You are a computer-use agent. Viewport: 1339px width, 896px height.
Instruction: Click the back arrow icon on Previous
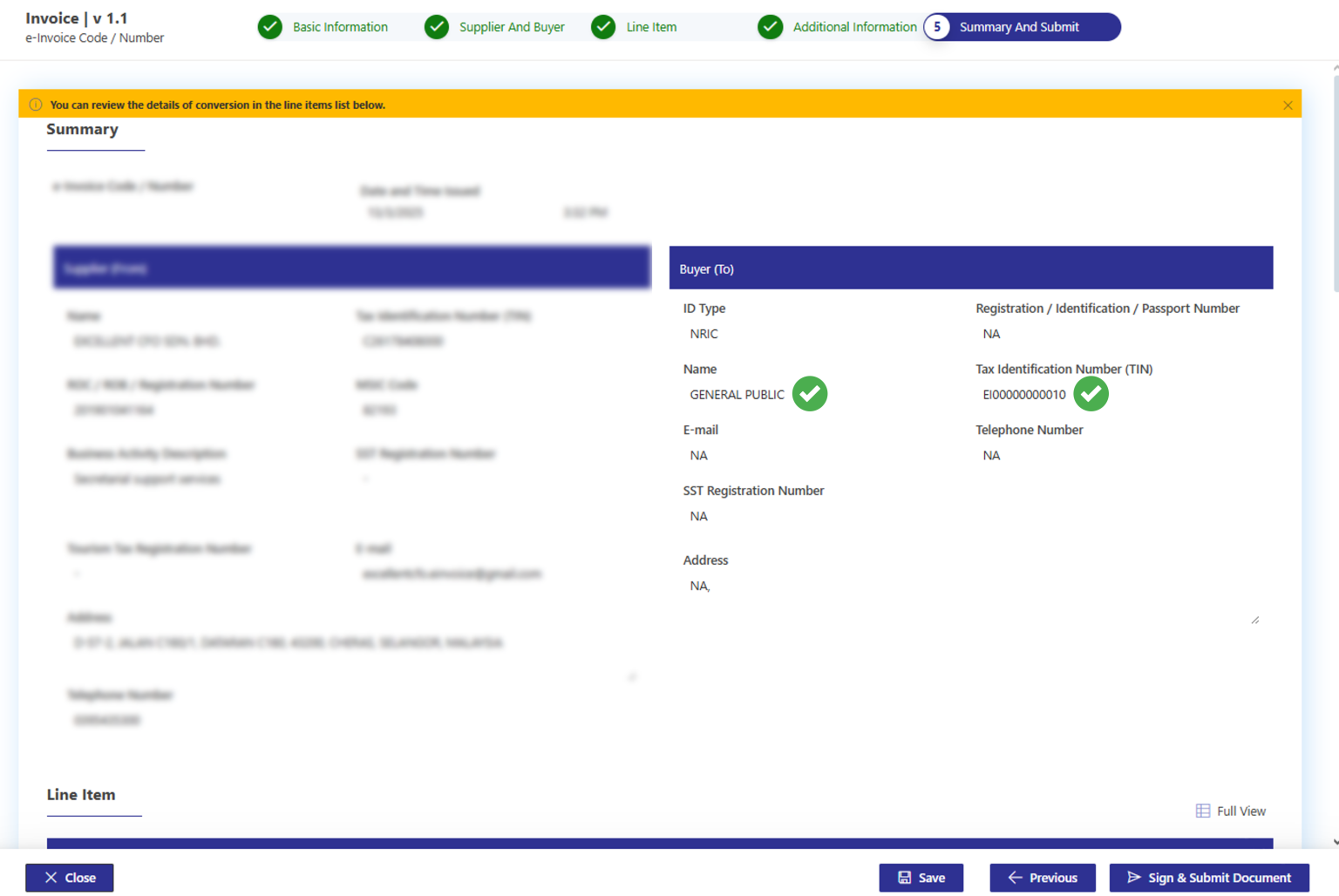point(1015,878)
